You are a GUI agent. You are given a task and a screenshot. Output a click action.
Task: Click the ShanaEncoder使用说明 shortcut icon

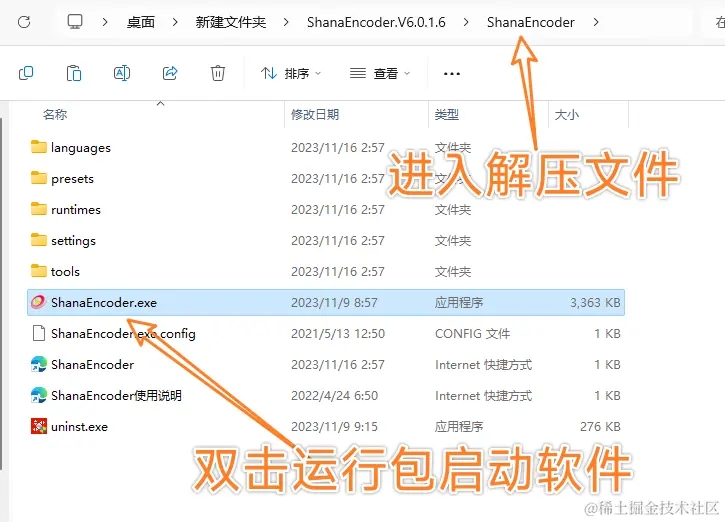pos(39,395)
